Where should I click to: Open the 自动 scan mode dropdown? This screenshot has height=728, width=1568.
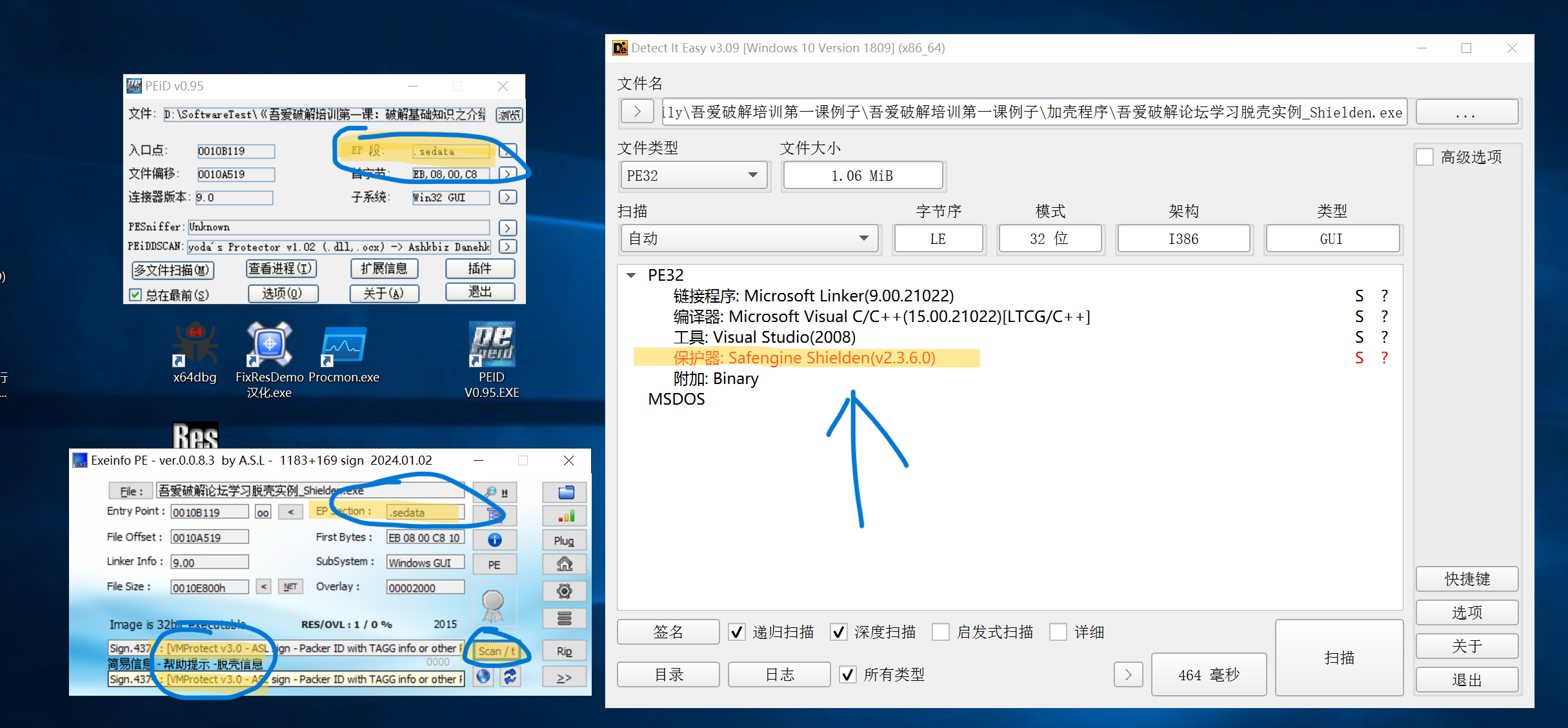pyautogui.click(x=749, y=239)
